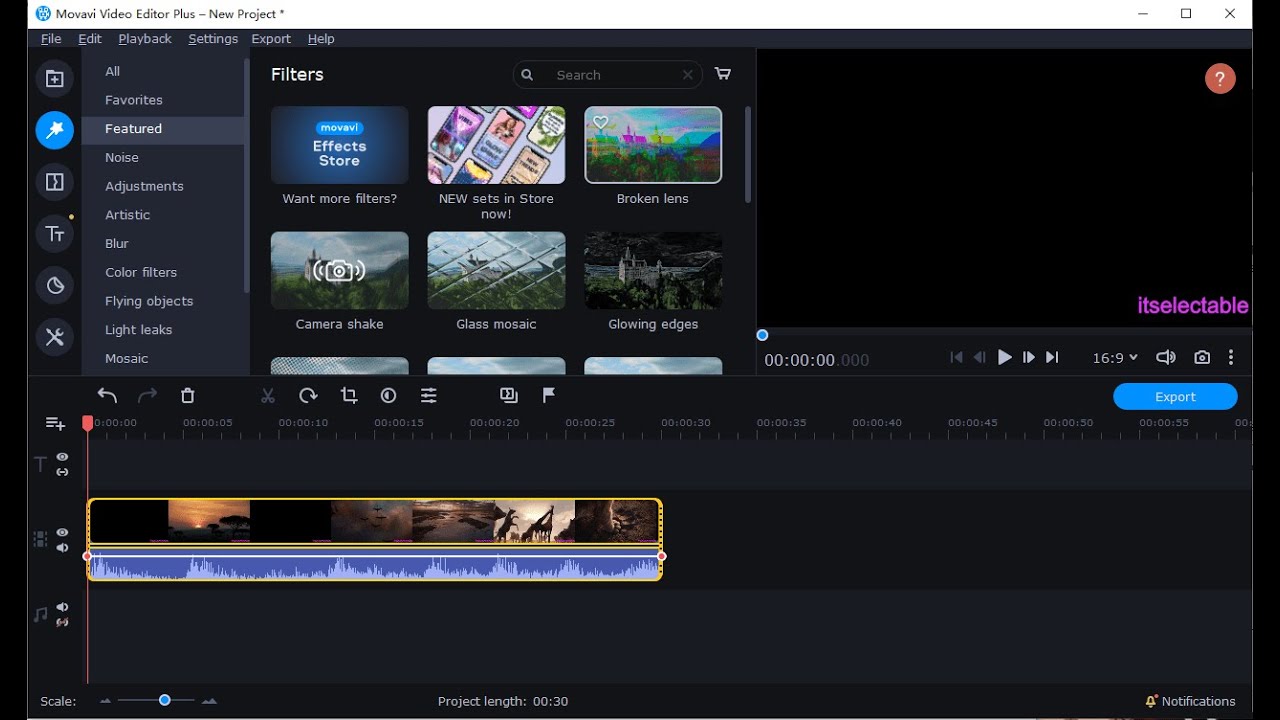Take a snapshot with camera icon
Image resolution: width=1280 pixels, height=720 pixels.
pyautogui.click(x=1202, y=358)
